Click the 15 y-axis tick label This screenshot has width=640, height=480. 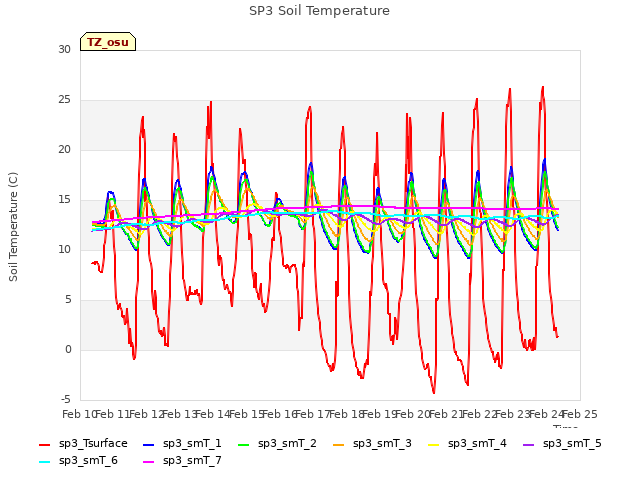pyautogui.click(x=64, y=200)
